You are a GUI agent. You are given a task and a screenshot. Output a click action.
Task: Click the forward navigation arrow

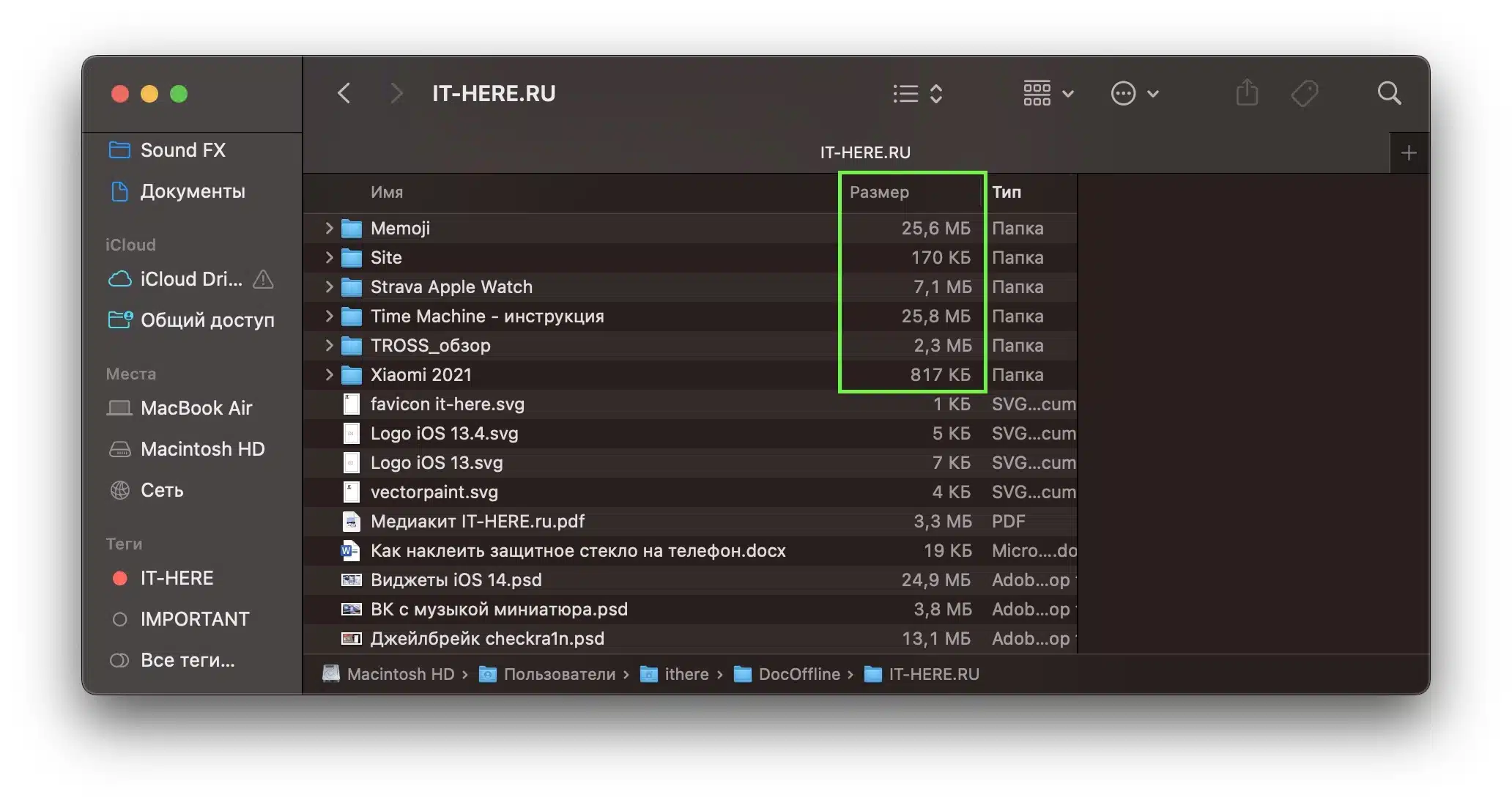(396, 93)
